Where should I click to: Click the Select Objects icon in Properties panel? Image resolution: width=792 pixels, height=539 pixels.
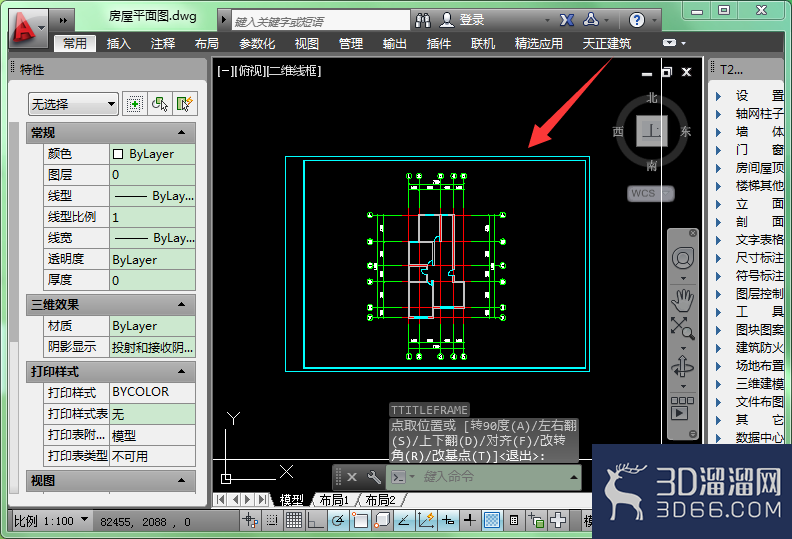160,104
